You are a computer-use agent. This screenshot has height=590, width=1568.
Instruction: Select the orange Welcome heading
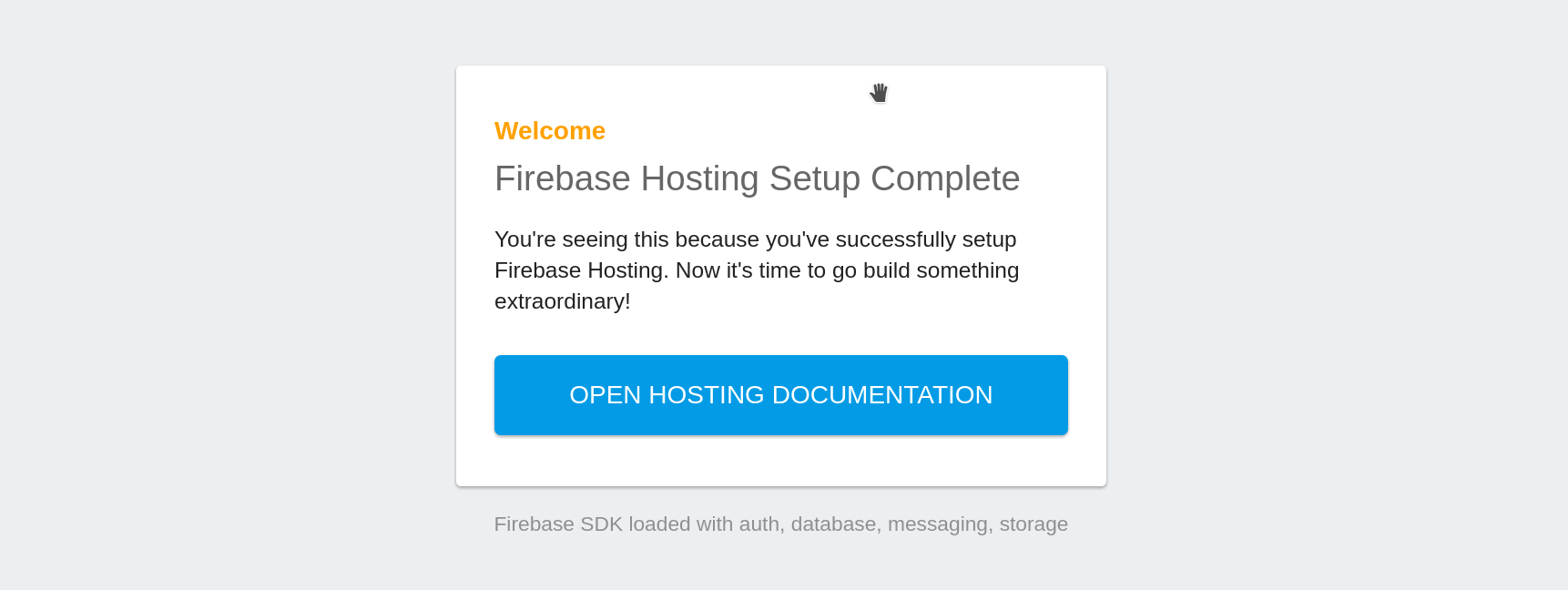click(549, 130)
